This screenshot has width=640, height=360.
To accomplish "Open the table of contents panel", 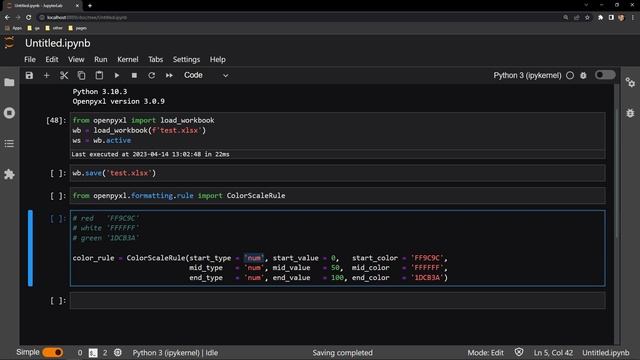I will pyautogui.click(x=9, y=144).
